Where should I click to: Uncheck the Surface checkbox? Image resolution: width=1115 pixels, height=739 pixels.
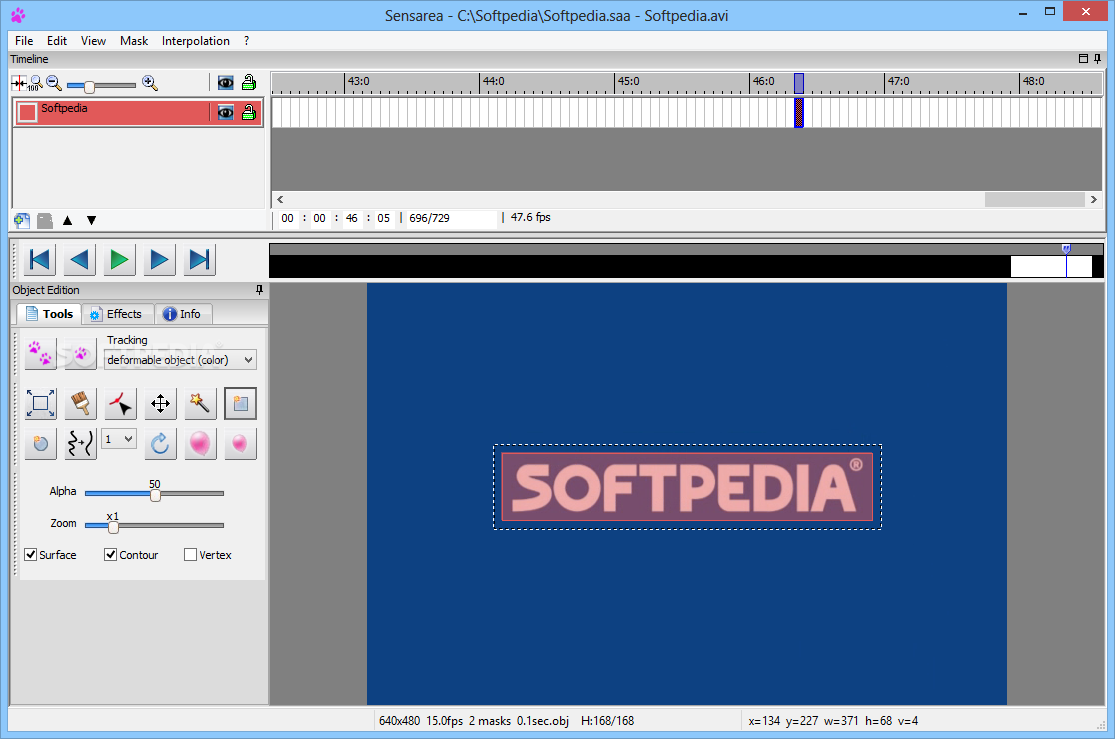31,555
